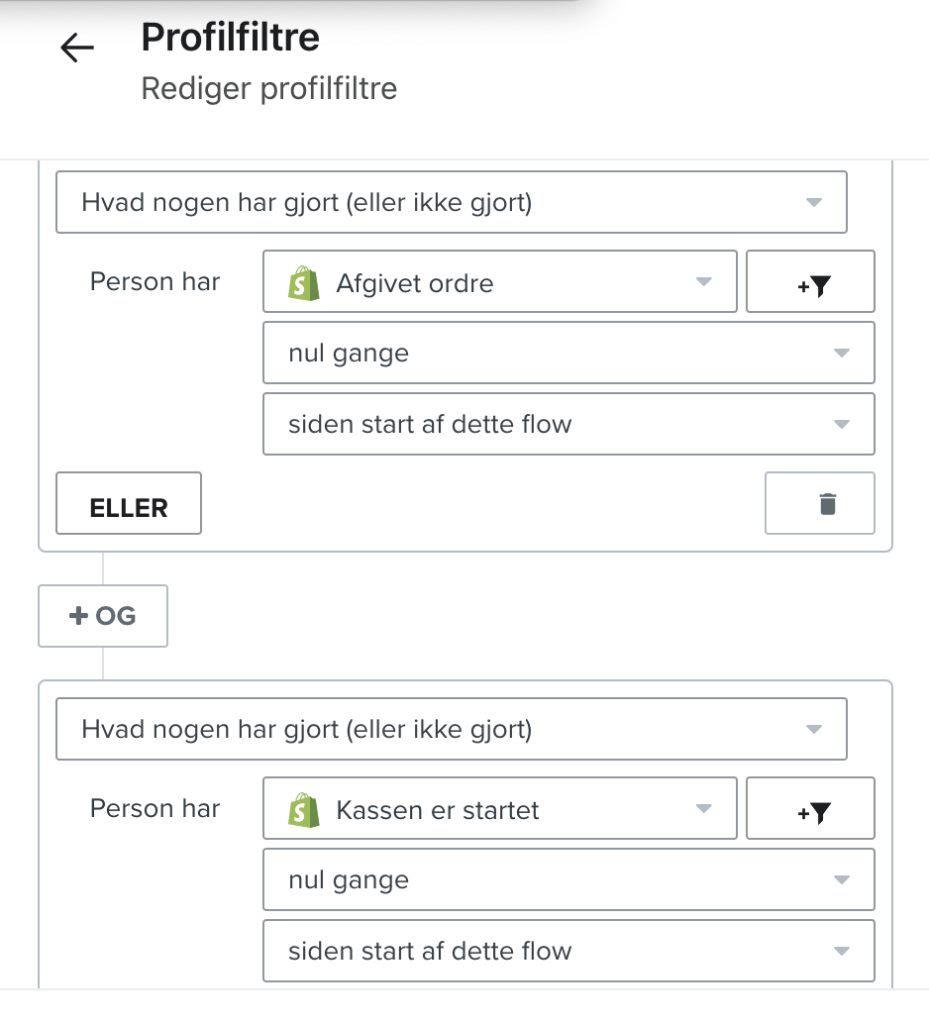
Task: Open the lower 'Hvad nogen har gjort' dropdown
Action: [x=452, y=729]
